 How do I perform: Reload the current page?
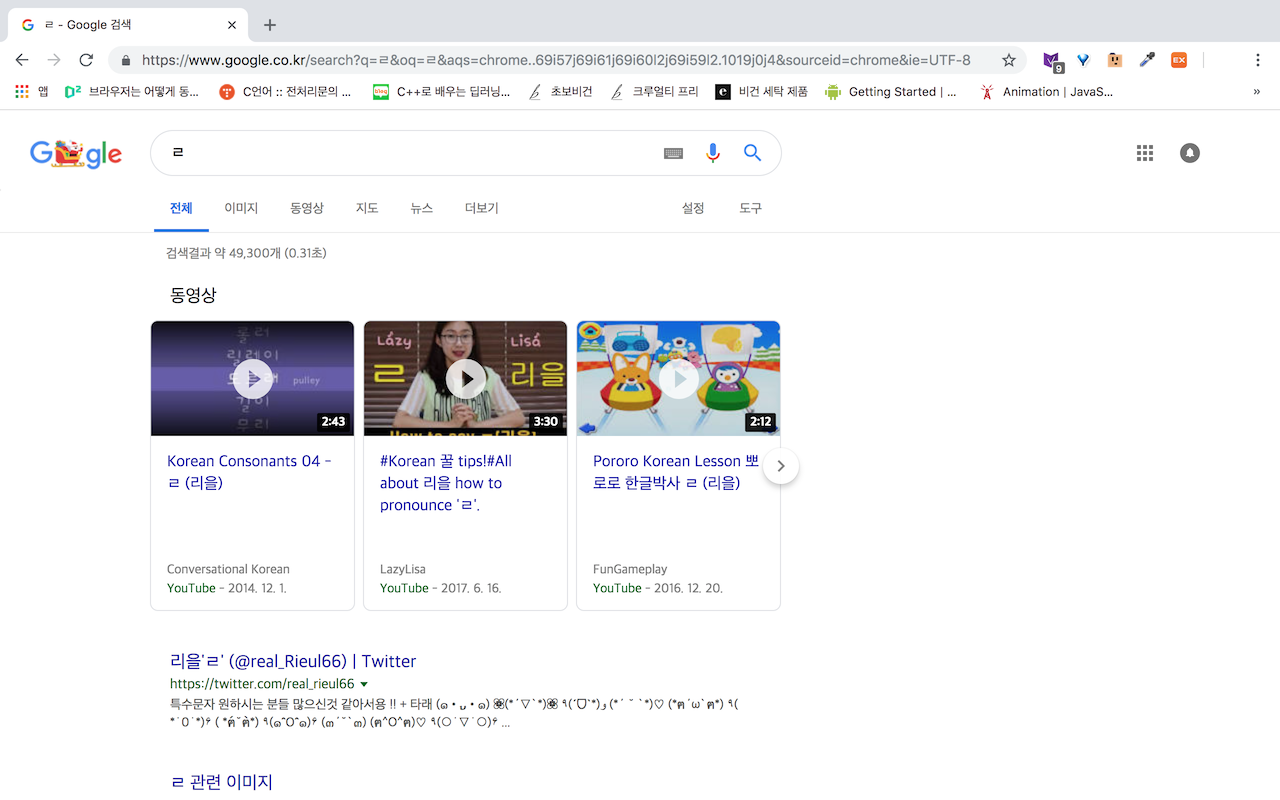(86, 60)
